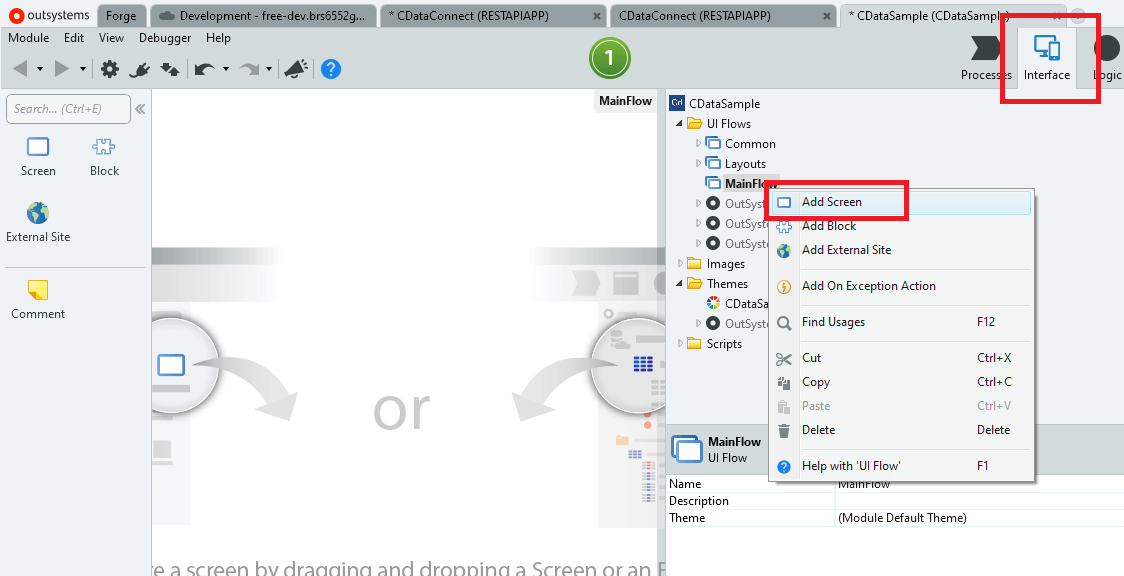The width and height of the screenshot is (1124, 576).
Task: Open the module settings gear icon
Action: click(x=110, y=69)
